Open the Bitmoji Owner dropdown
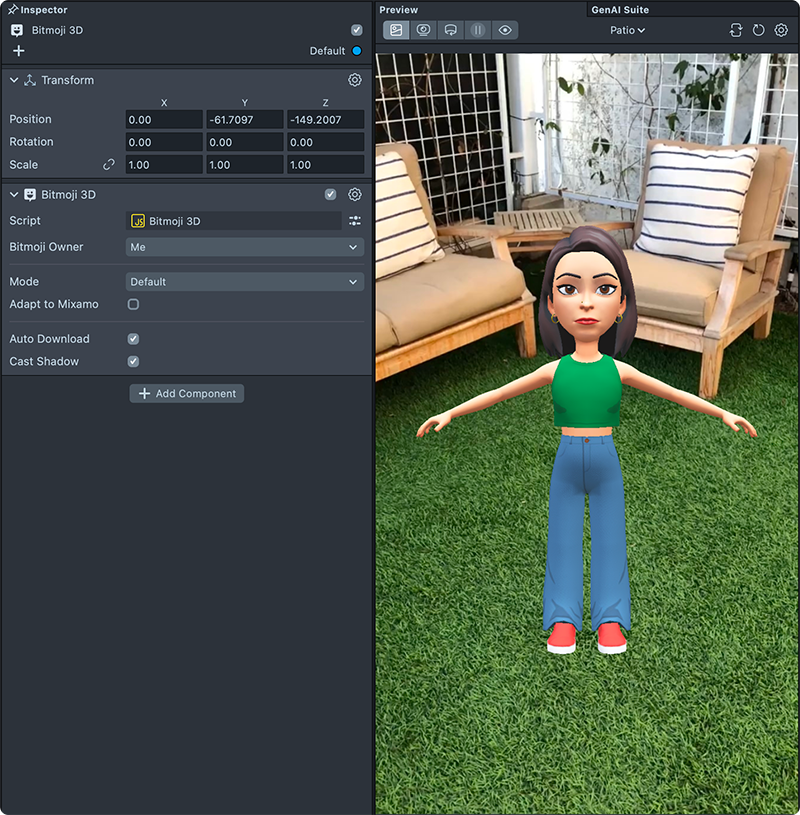This screenshot has width=800, height=815. 244,247
